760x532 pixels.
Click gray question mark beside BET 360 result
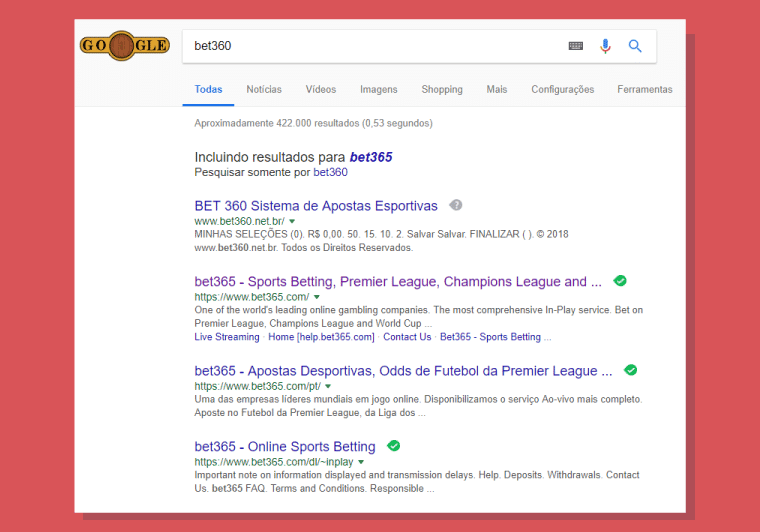(456, 205)
